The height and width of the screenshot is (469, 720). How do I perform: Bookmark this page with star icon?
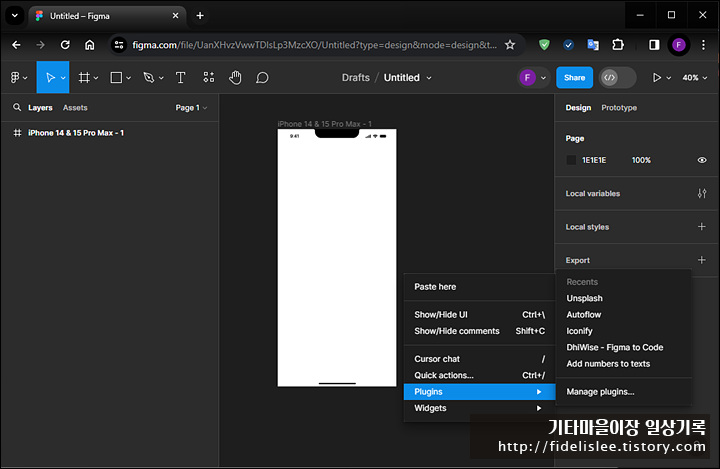click(x=510, y=45)
